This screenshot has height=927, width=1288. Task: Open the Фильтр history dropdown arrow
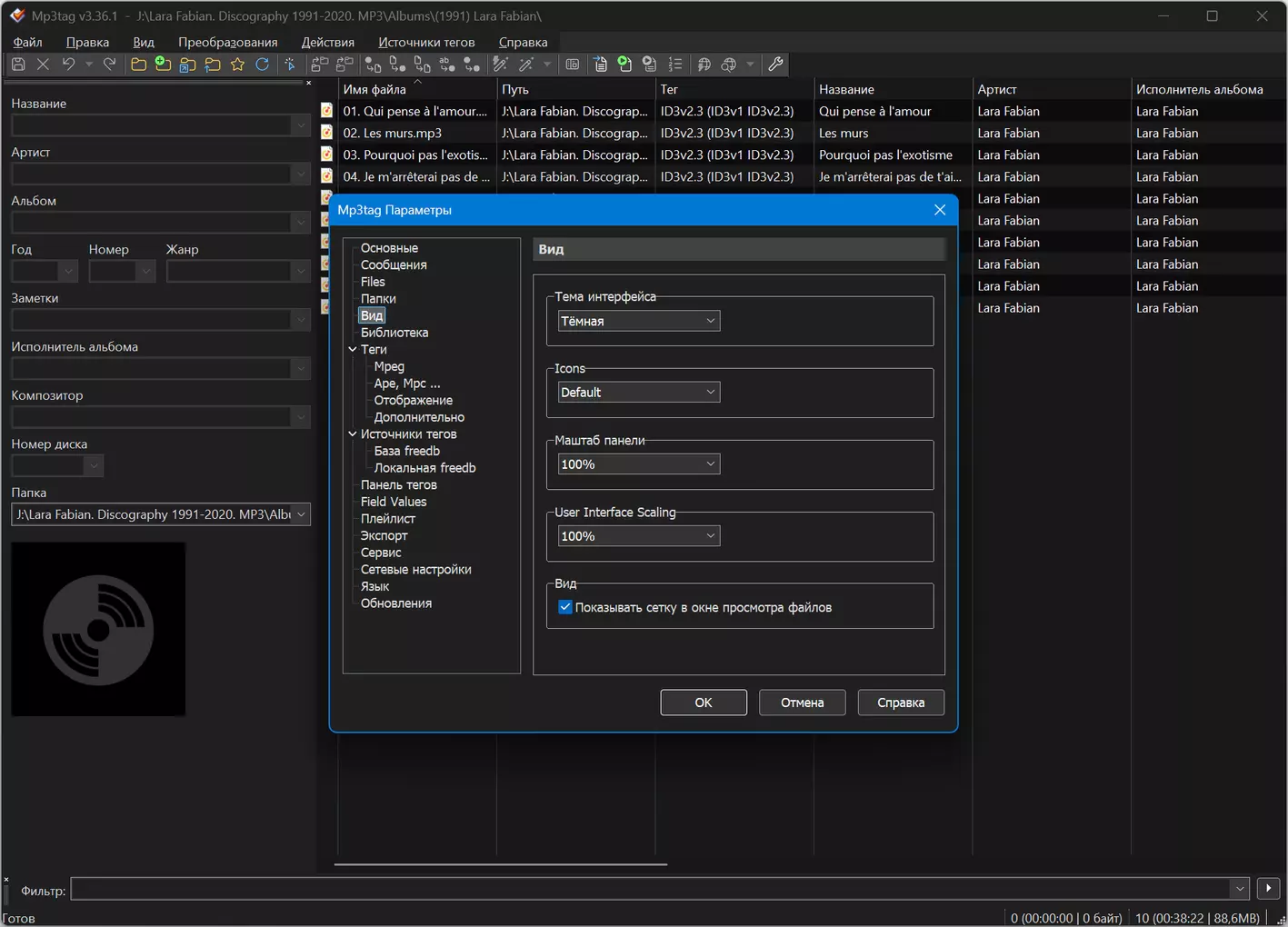pyautogui.click(x=1239, y=889)
